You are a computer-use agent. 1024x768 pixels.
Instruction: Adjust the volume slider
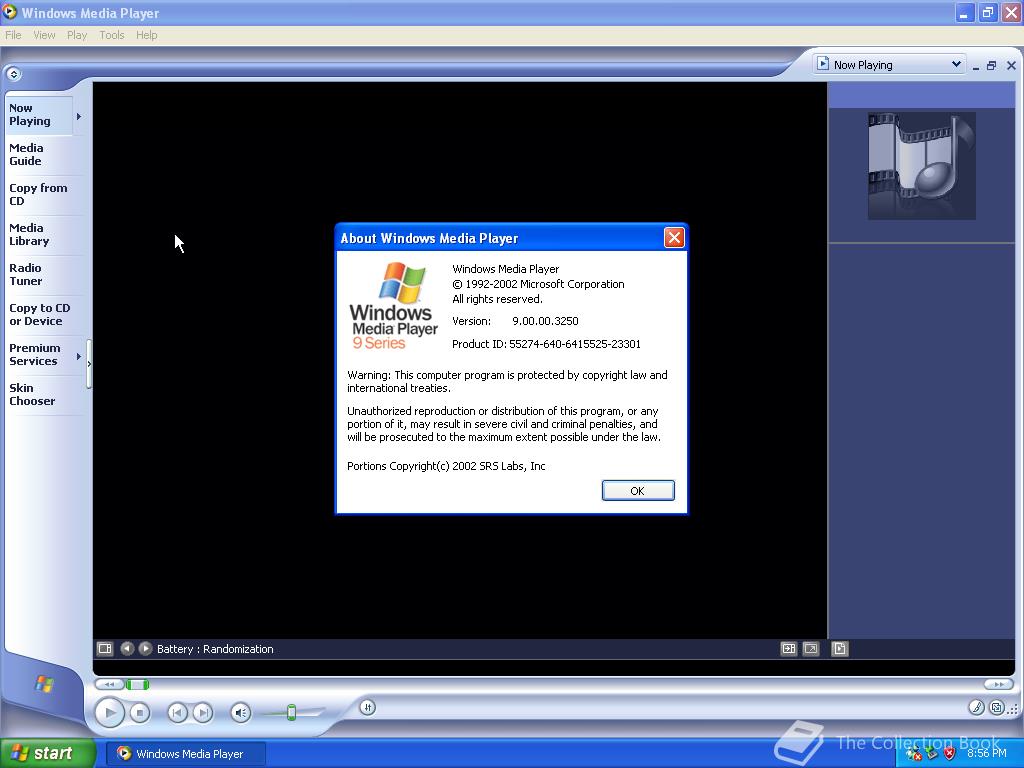tap(291, 711)
